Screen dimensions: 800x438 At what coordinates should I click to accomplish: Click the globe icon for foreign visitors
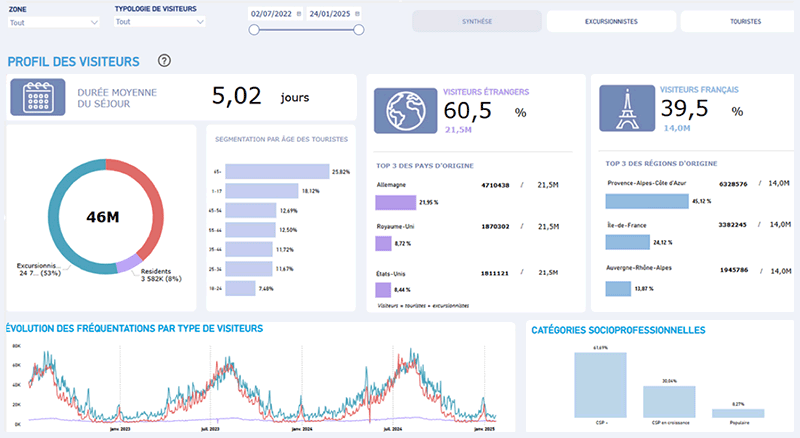406,111
